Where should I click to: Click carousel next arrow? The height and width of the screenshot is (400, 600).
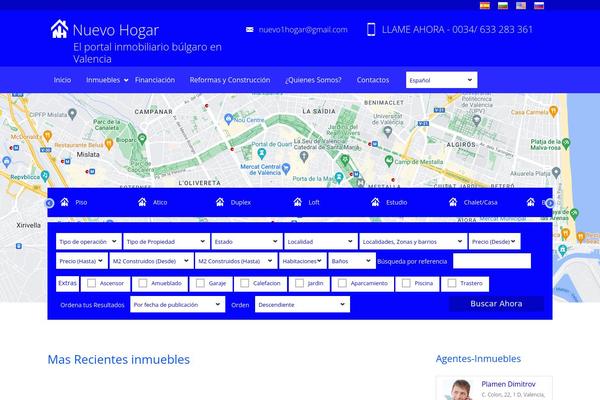pos(550,203)
